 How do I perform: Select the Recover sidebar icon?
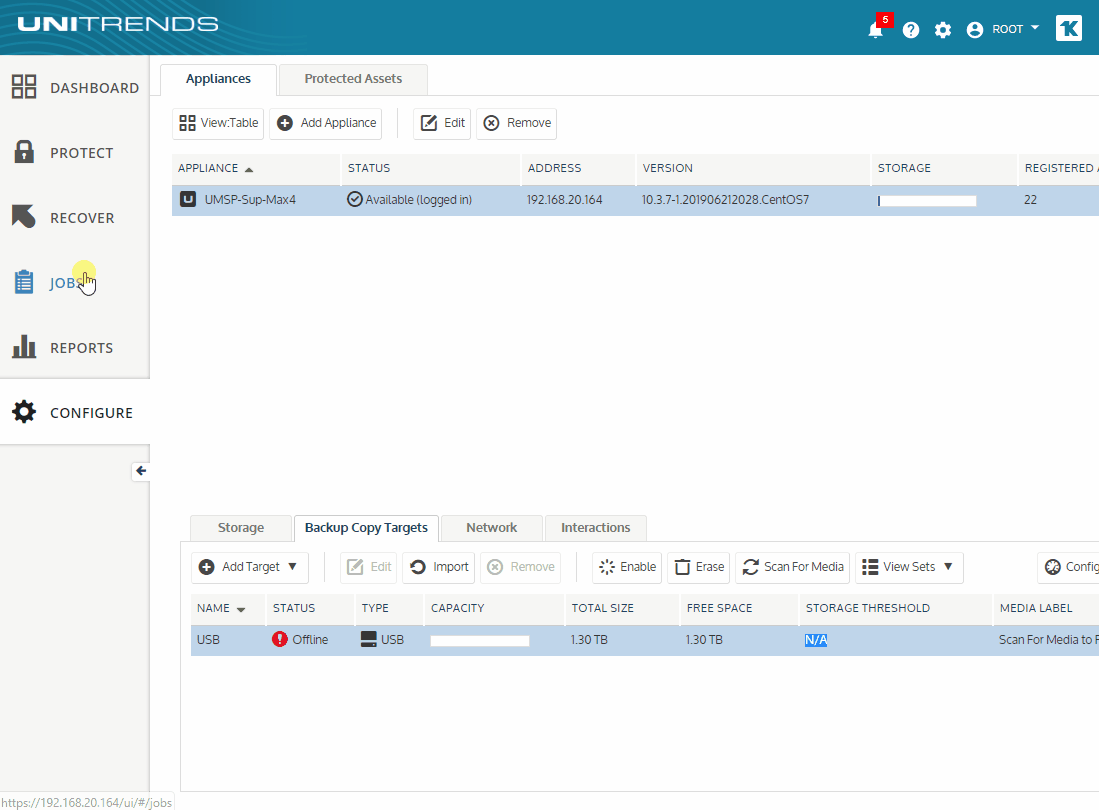tap(68, 217)
